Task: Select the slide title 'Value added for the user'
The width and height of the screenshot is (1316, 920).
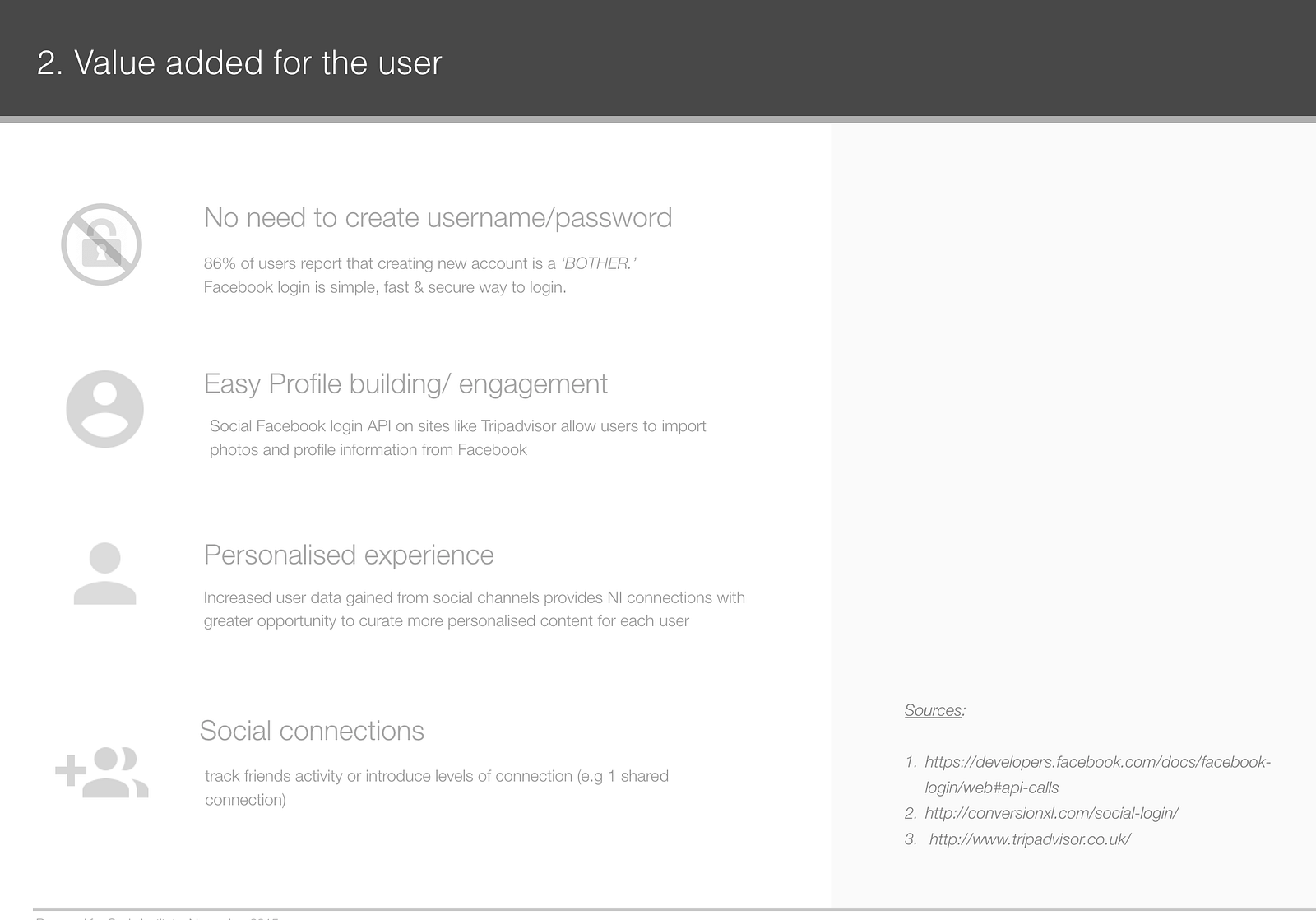Action: pyautogui.click(x=239, y=63)
